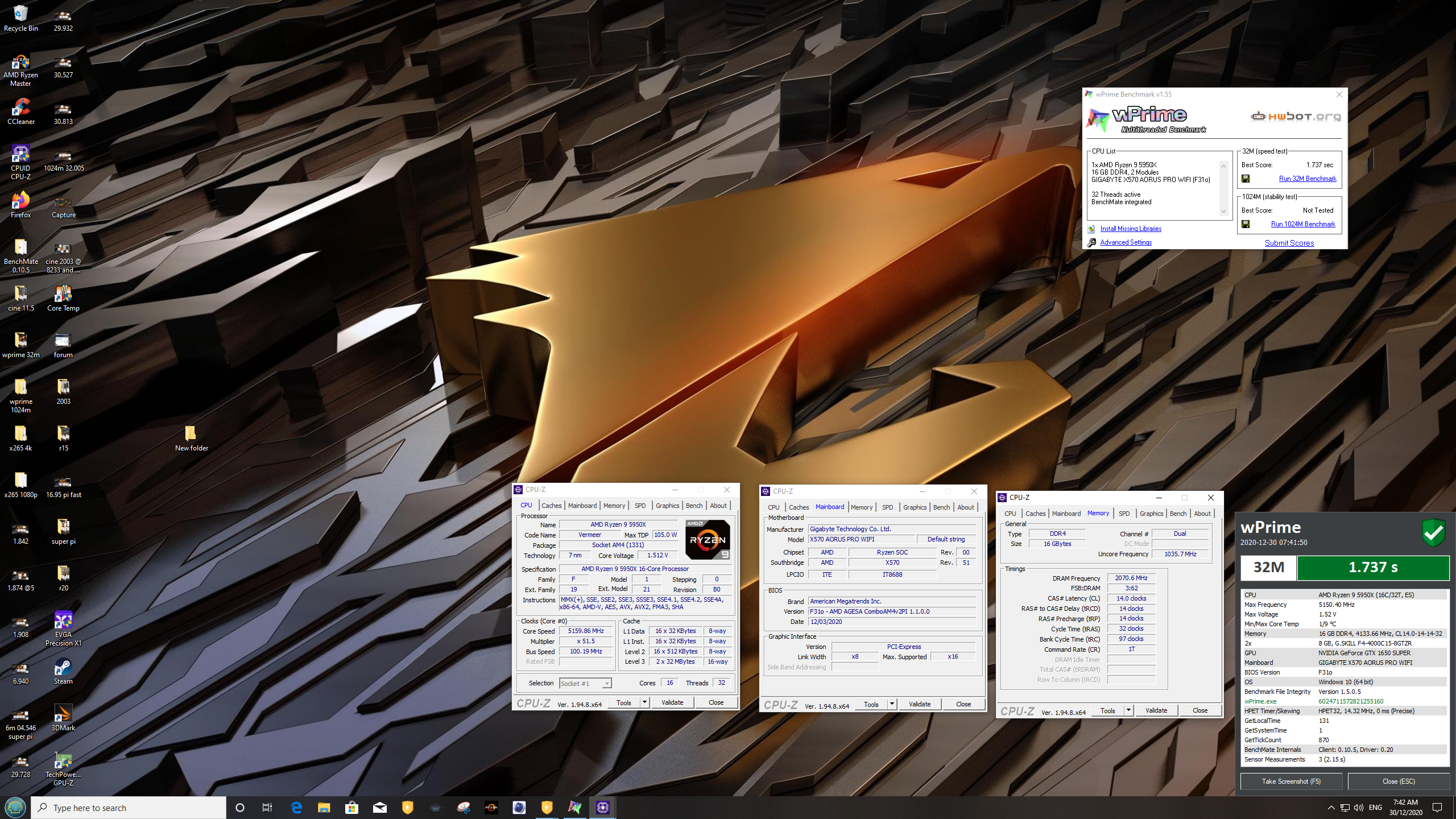This screenshot has width=1456, height=819.
Task: Click Validate in CPU-Z CPU window
Action: click(672, 702)
